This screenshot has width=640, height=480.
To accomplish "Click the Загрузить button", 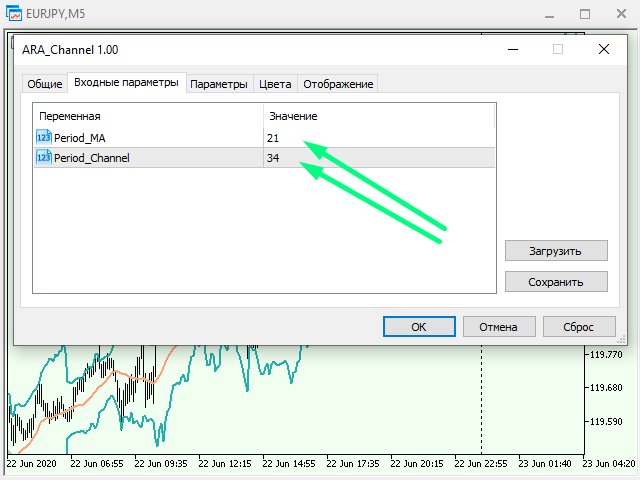I will tap(556, 251).
